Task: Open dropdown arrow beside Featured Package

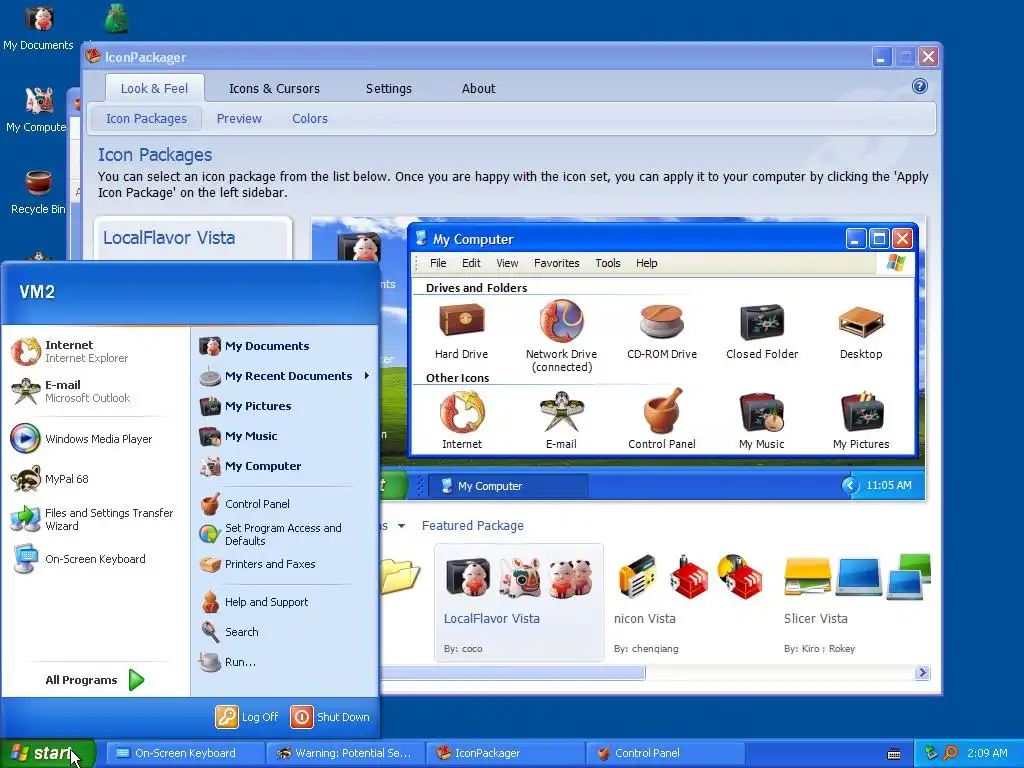Action: point(401,526)
